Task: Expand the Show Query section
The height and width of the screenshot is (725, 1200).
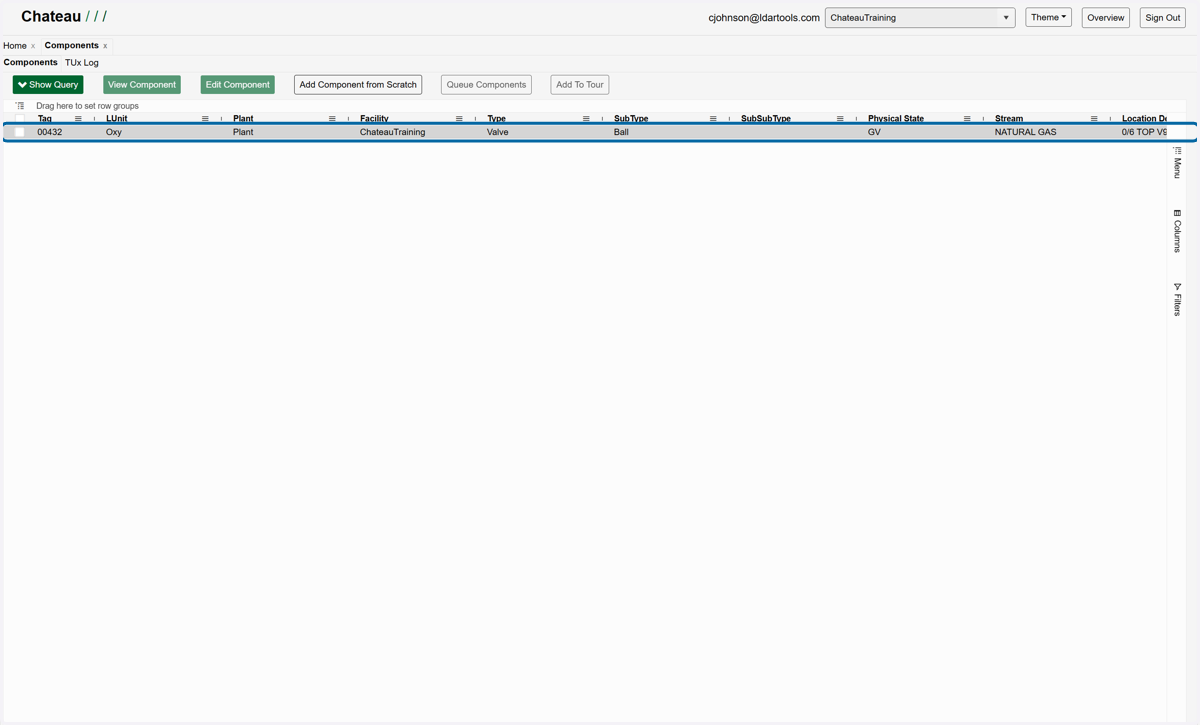Action: click(48, 85)
